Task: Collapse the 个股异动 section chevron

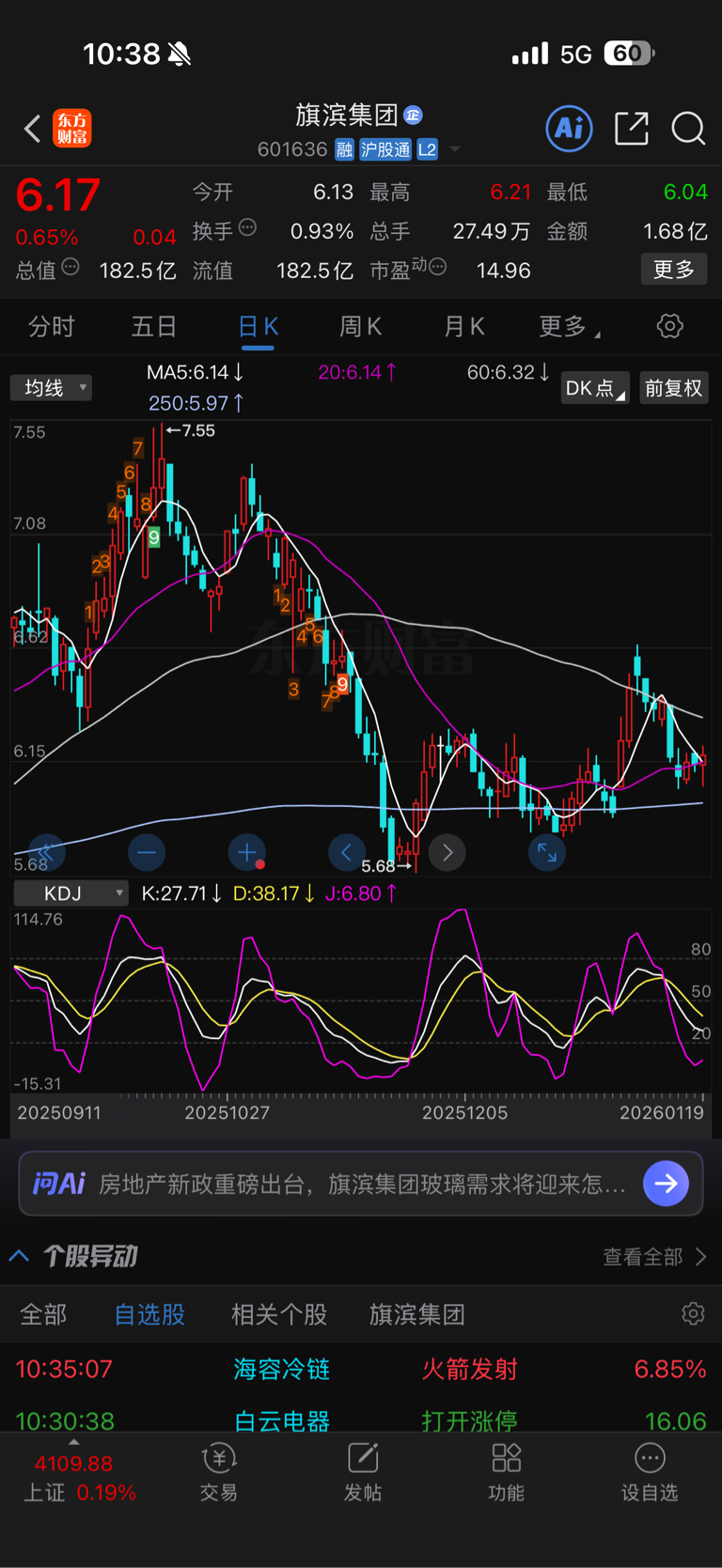Action: pyautogui.click(x=19, y=1256)
